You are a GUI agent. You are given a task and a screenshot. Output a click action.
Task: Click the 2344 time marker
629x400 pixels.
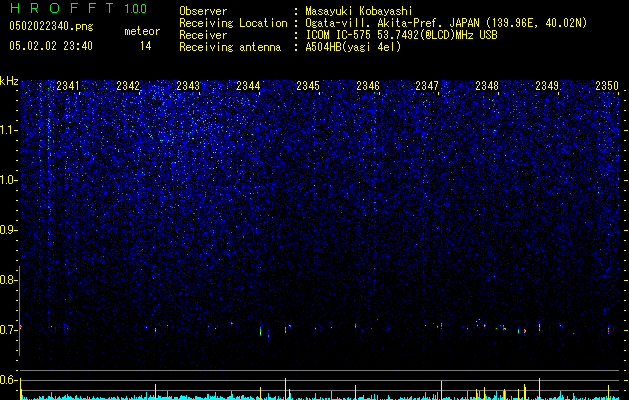[248, 86]
